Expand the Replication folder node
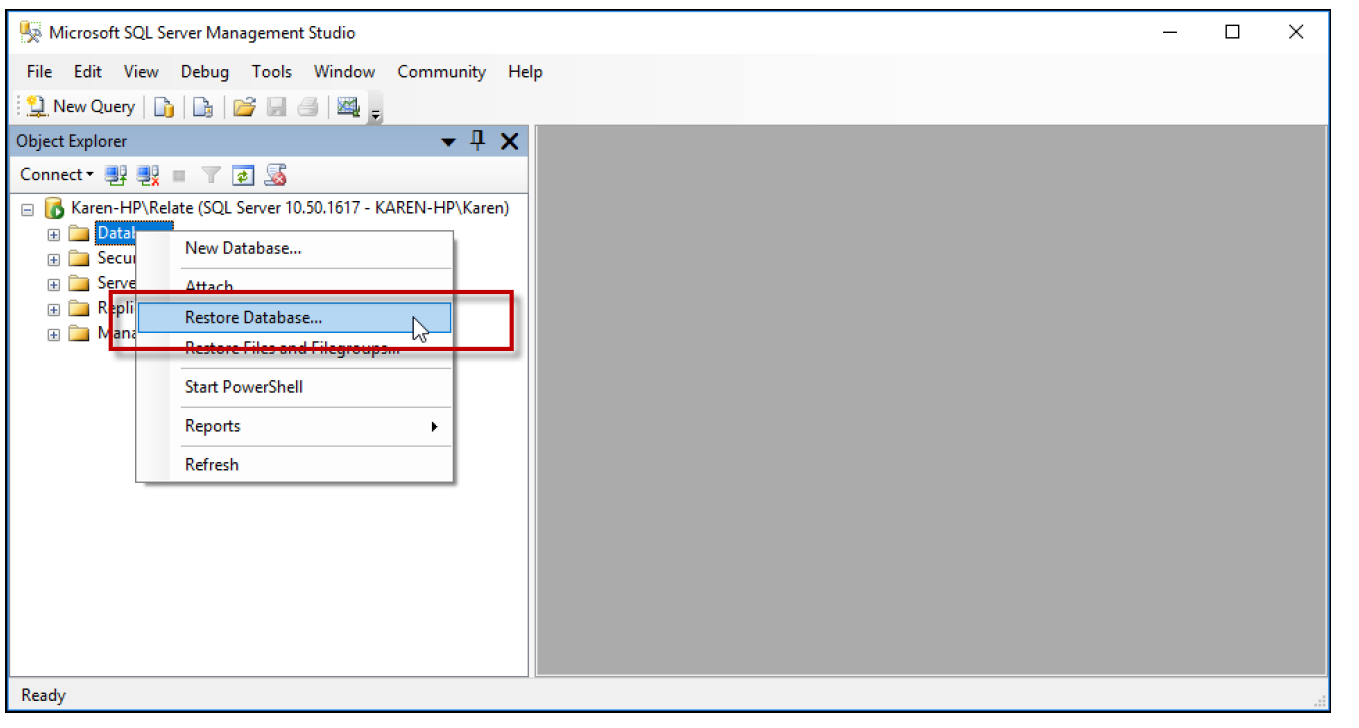The height and width of the screenshot is (728, 1359). pos(54,310)
